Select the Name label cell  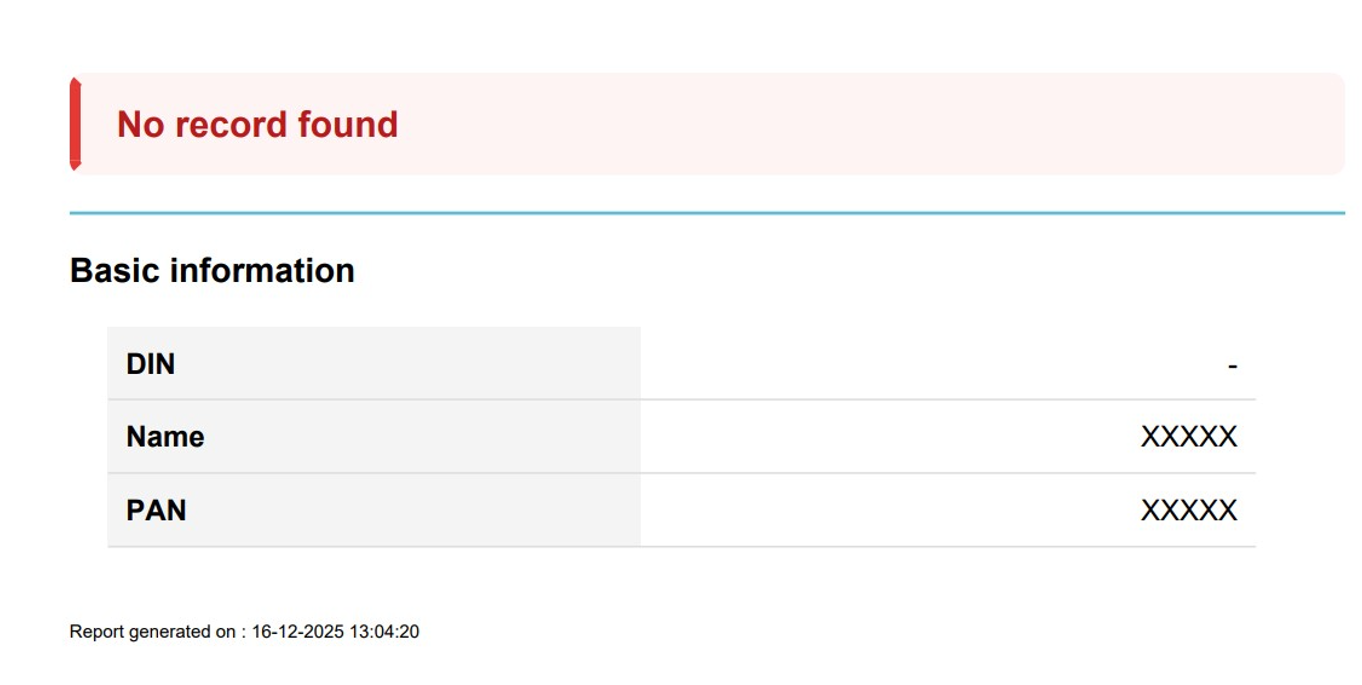point(373,437)
